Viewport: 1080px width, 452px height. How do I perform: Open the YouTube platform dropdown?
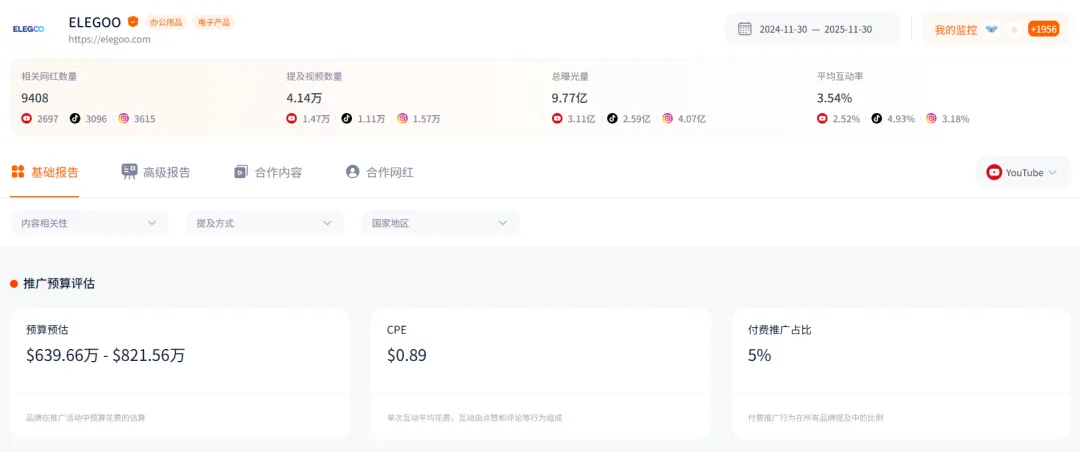tap(1023, 173)
